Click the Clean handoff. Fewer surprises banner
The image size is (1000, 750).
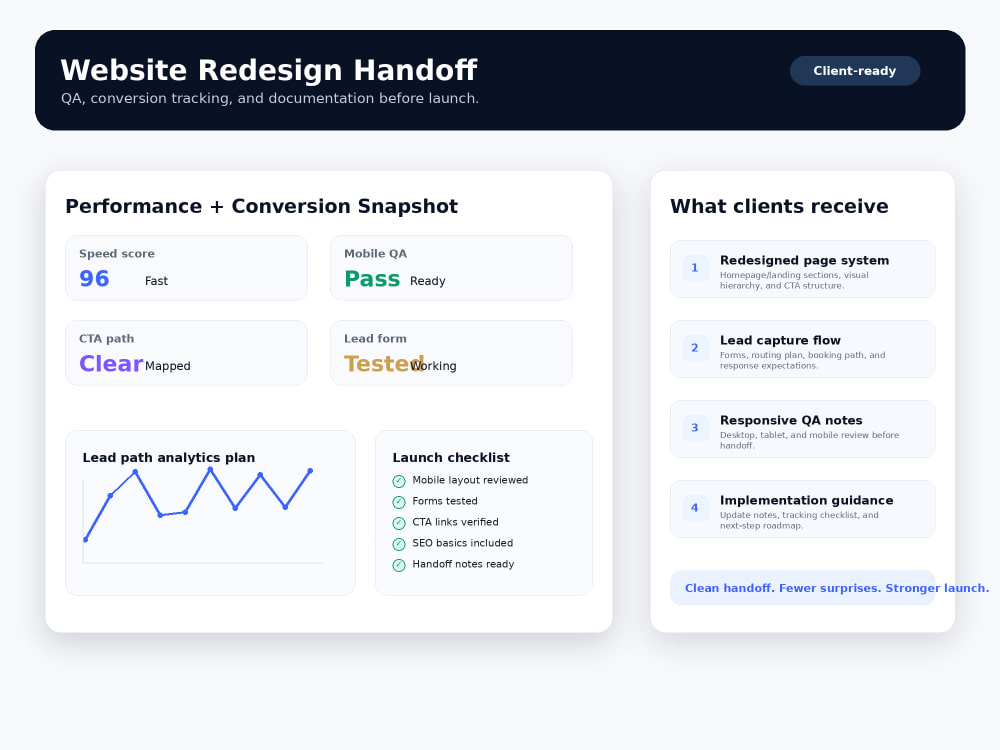point(802,588)
